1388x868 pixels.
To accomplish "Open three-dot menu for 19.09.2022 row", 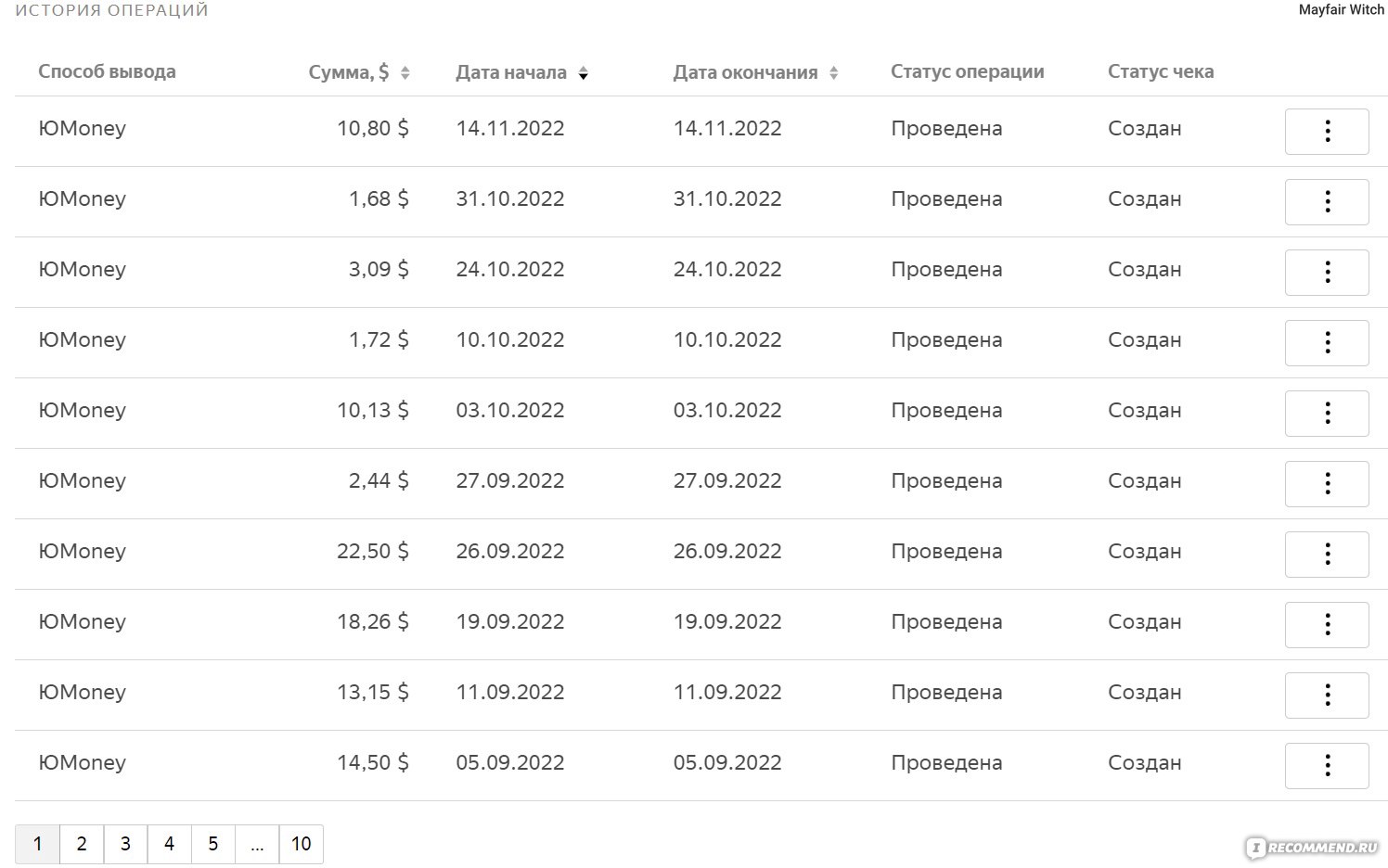I will point(1327,624).
